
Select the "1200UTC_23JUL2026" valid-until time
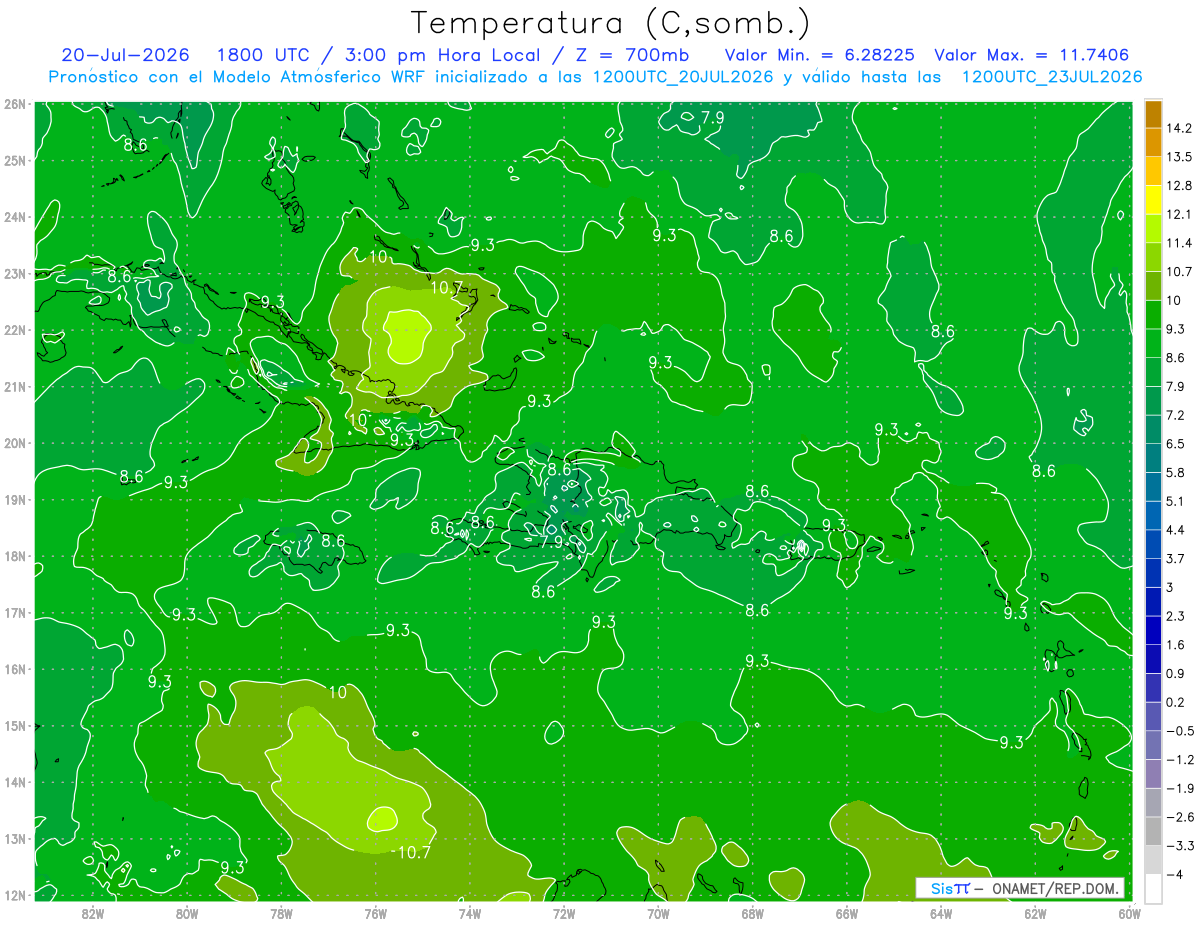coord(1052,77)
